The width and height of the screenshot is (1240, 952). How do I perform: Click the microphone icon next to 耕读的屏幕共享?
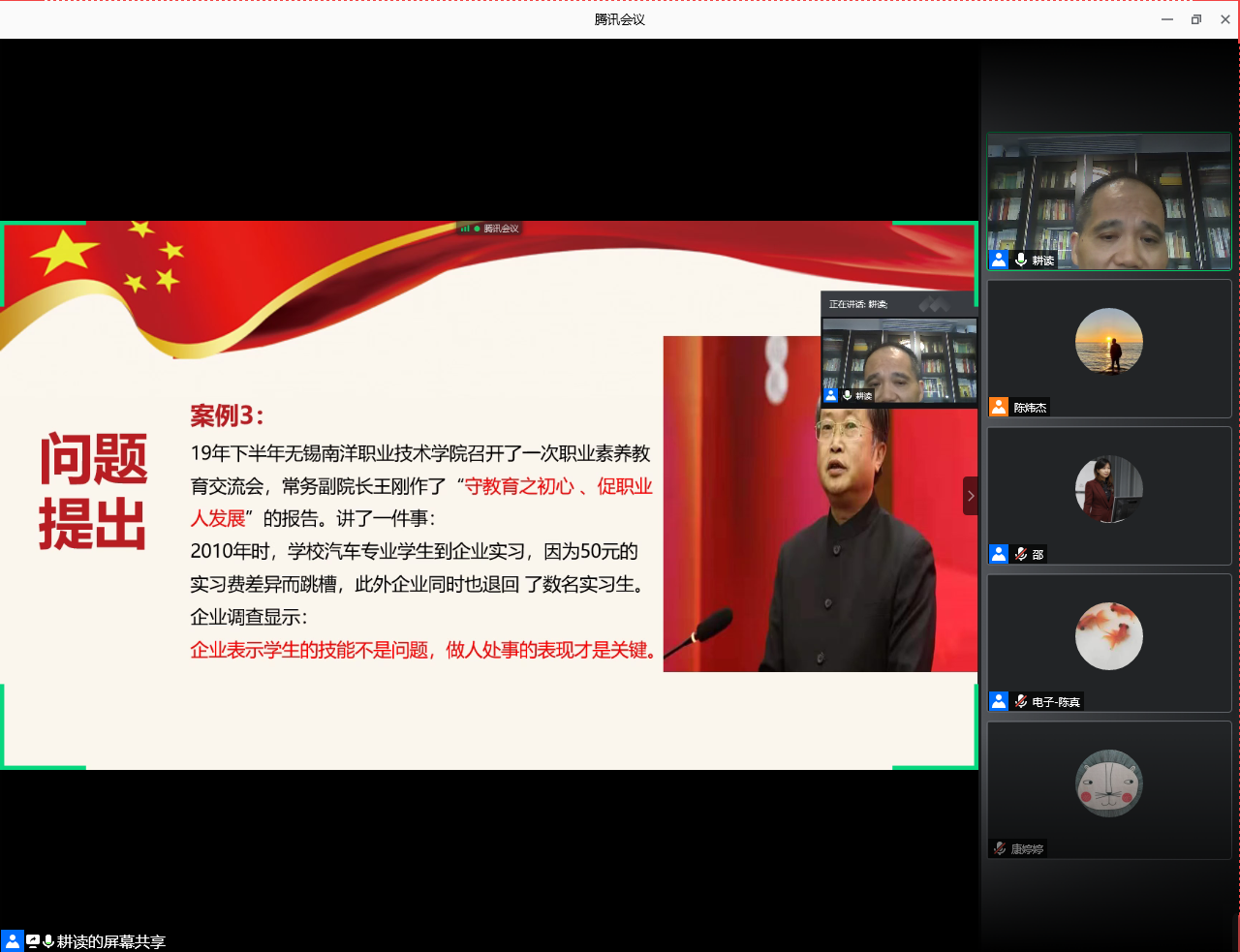click(x=48, y=941)
